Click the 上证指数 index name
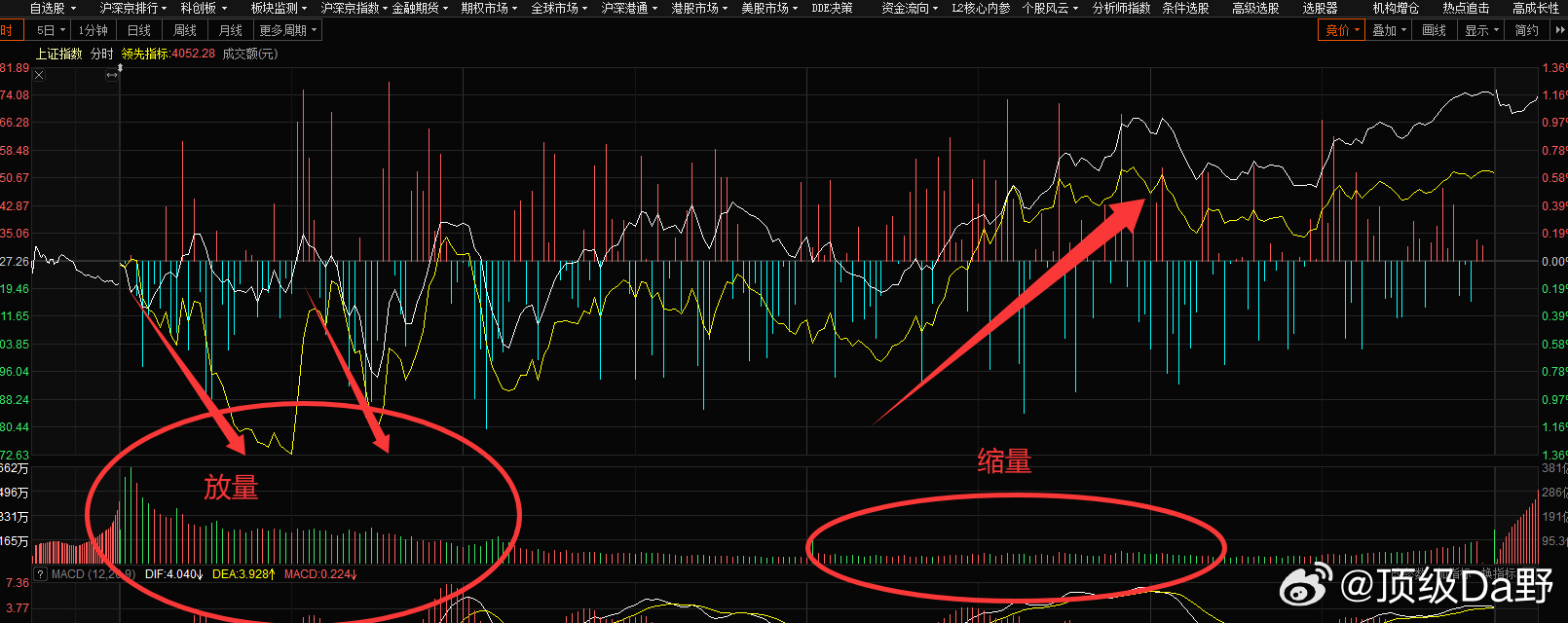The height and width of the screenshot is (623, 1568). [x=59, y=54]
